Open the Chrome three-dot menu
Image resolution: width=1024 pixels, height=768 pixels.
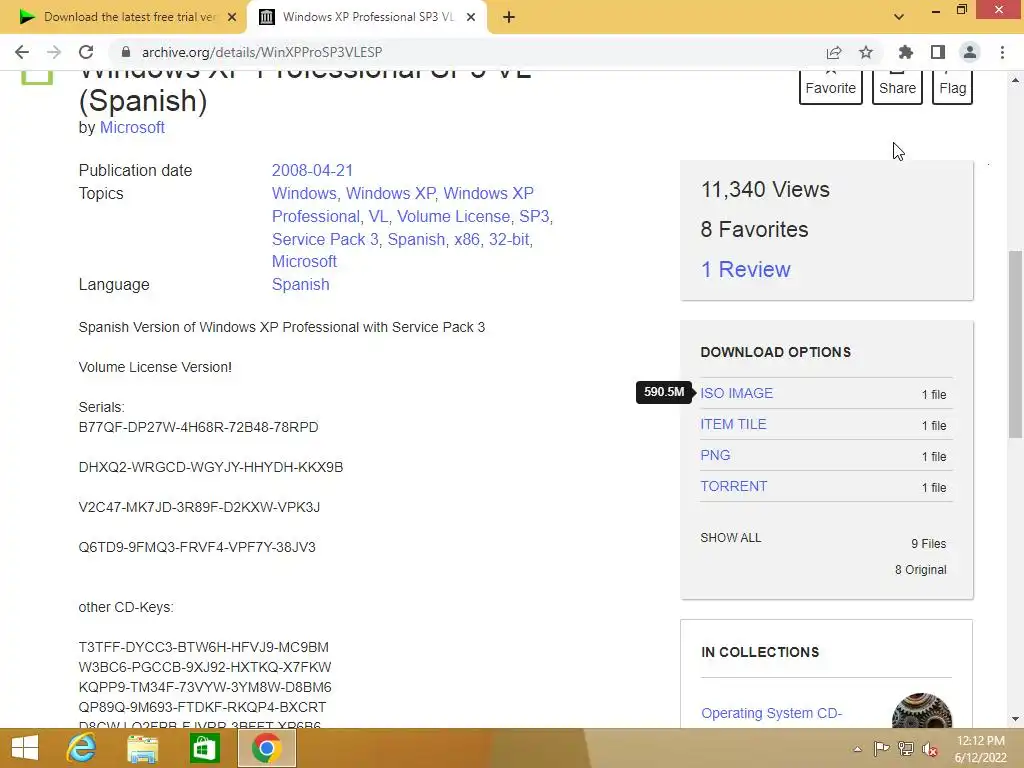pyautogui.click(x=1002, y=52)
